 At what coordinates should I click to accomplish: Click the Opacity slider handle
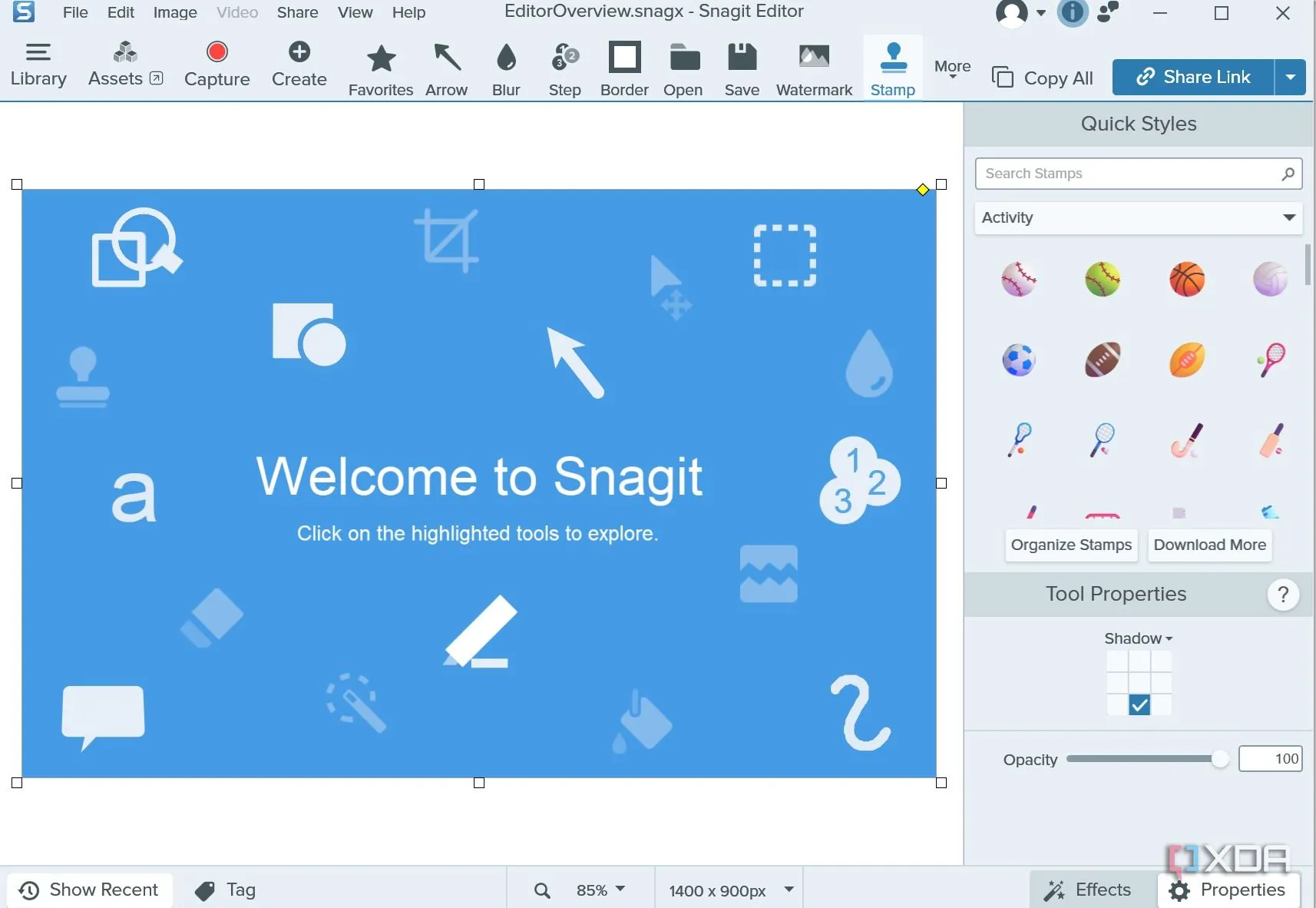pyautogui.click(x=1219, y=759)
